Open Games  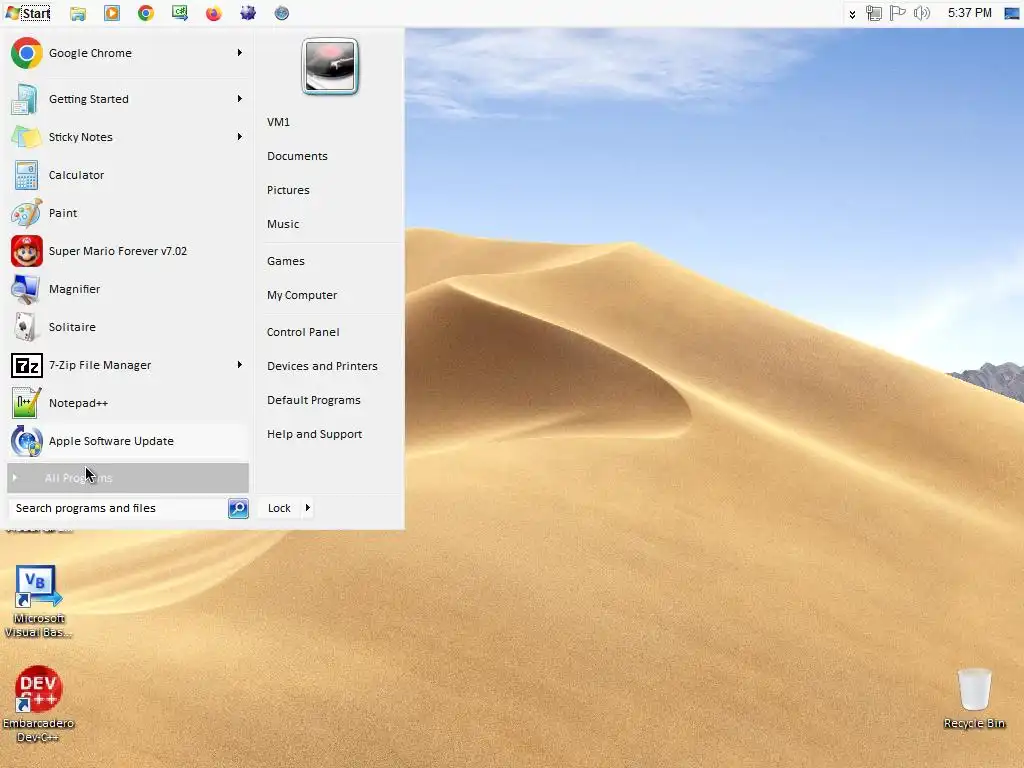click(285, 261)
